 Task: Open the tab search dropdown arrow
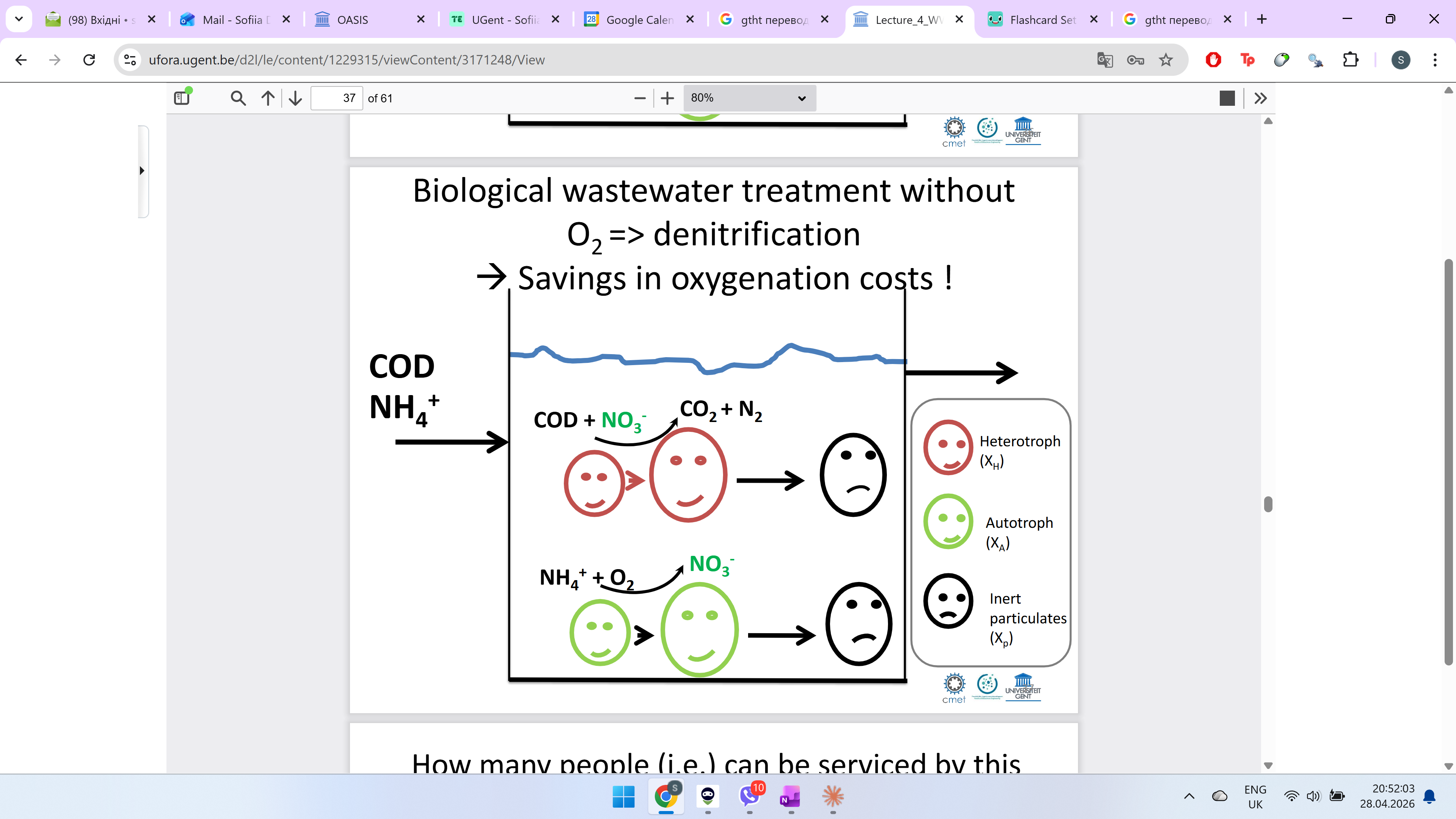tap(19, 19)
